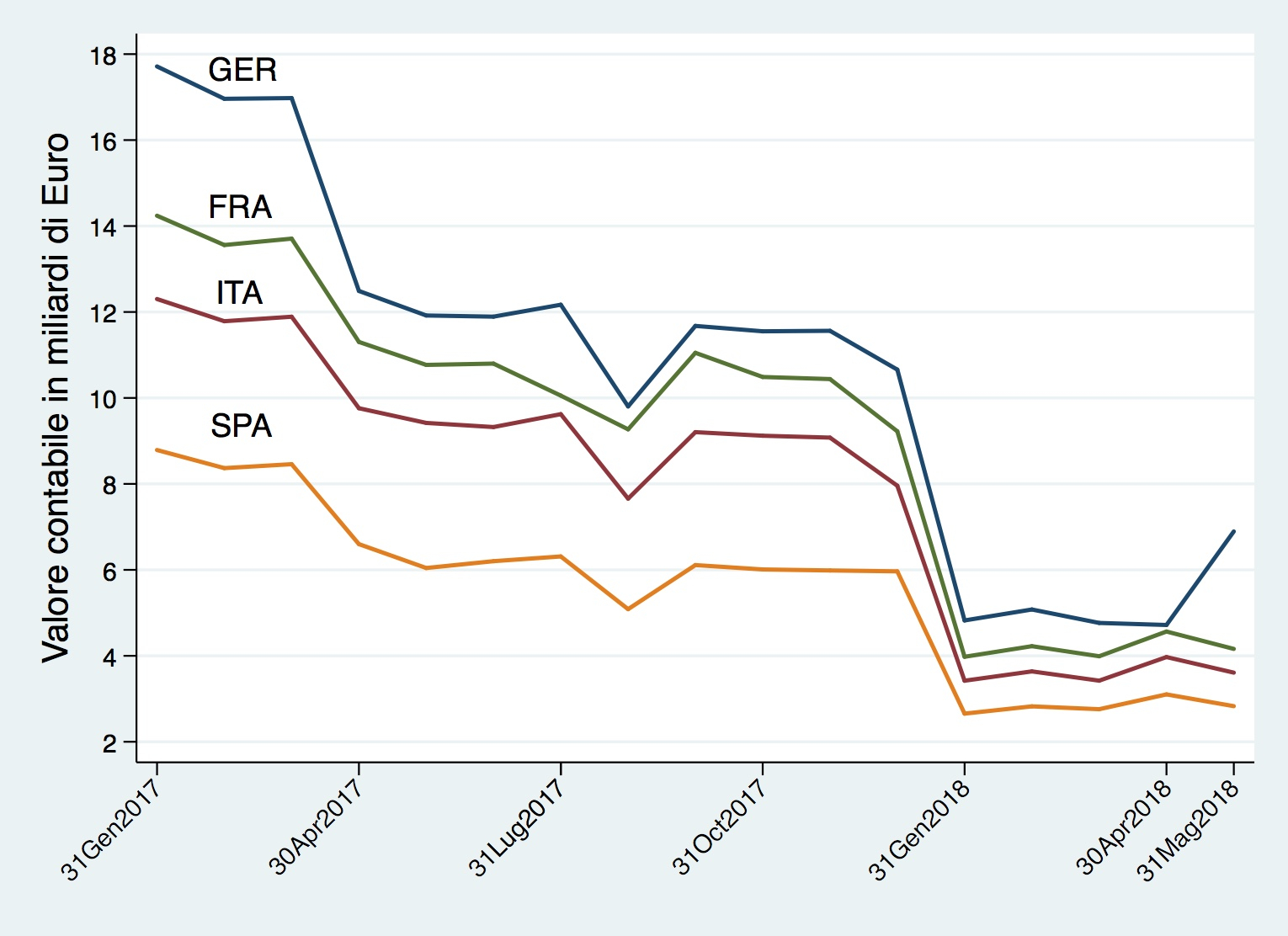Click the y-axis title 'Valore contabile in miliardi di Euro'
1288x936 pixels.
(56, 397)
